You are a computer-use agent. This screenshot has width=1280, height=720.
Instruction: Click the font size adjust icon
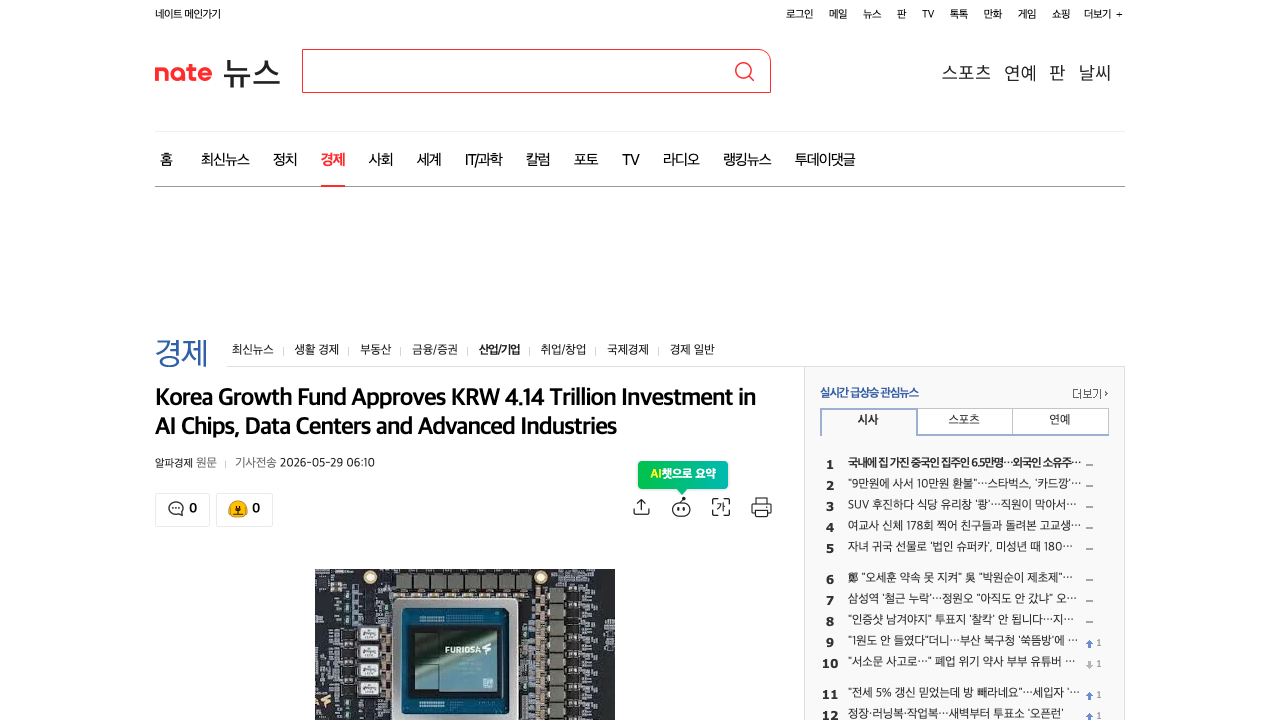tap(721, 507)
